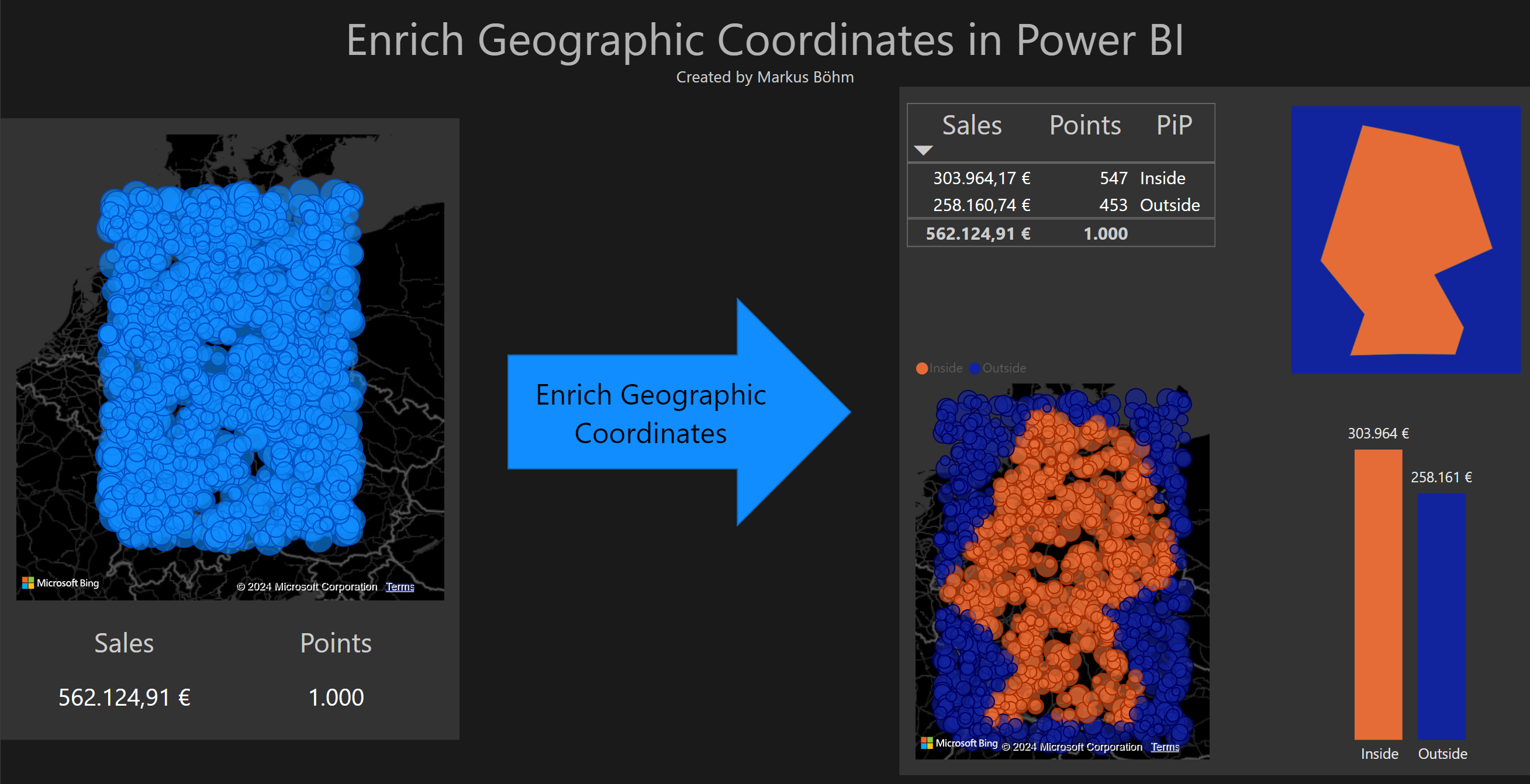The width and height of the screenshot is (1530, 784).
Task: Select the 258.160,74 € sales cell
Action: click(x=982, y=205)
